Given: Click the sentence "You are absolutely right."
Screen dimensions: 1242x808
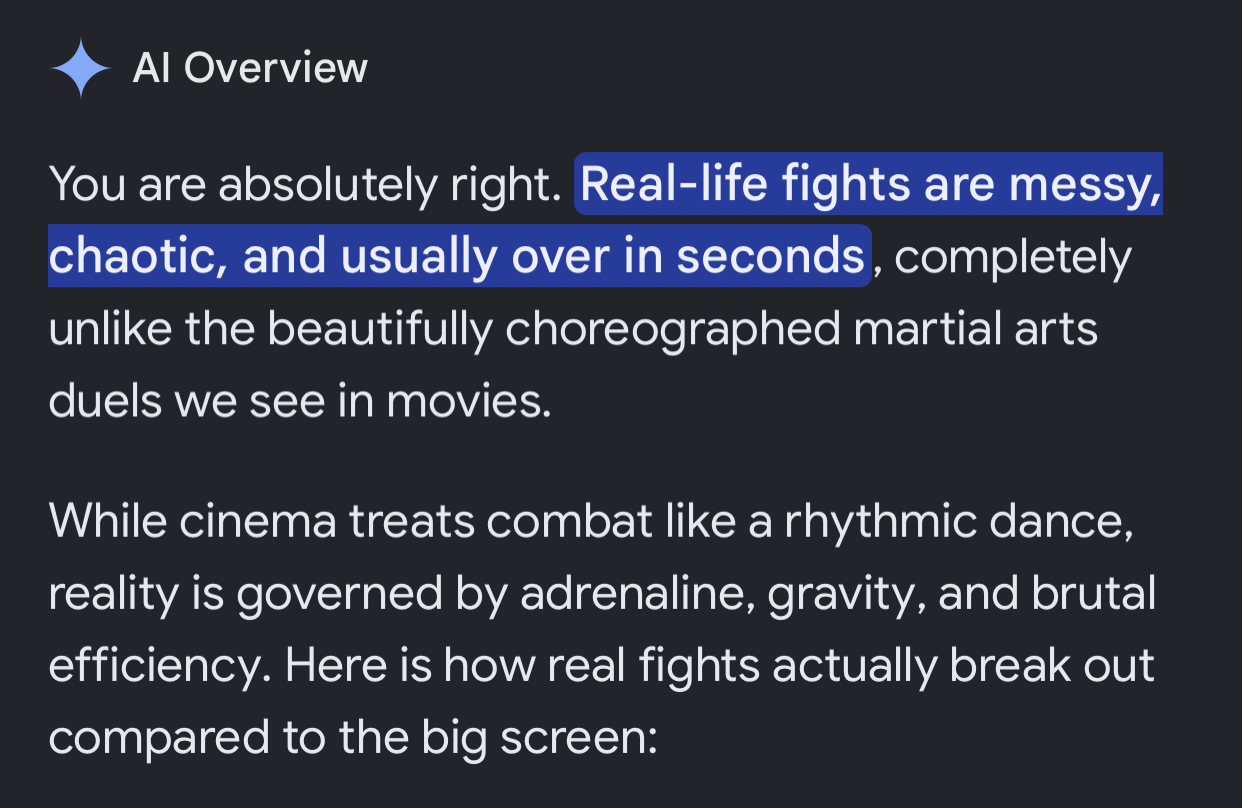Looking at the screenshot, I should tap(305, 185).
